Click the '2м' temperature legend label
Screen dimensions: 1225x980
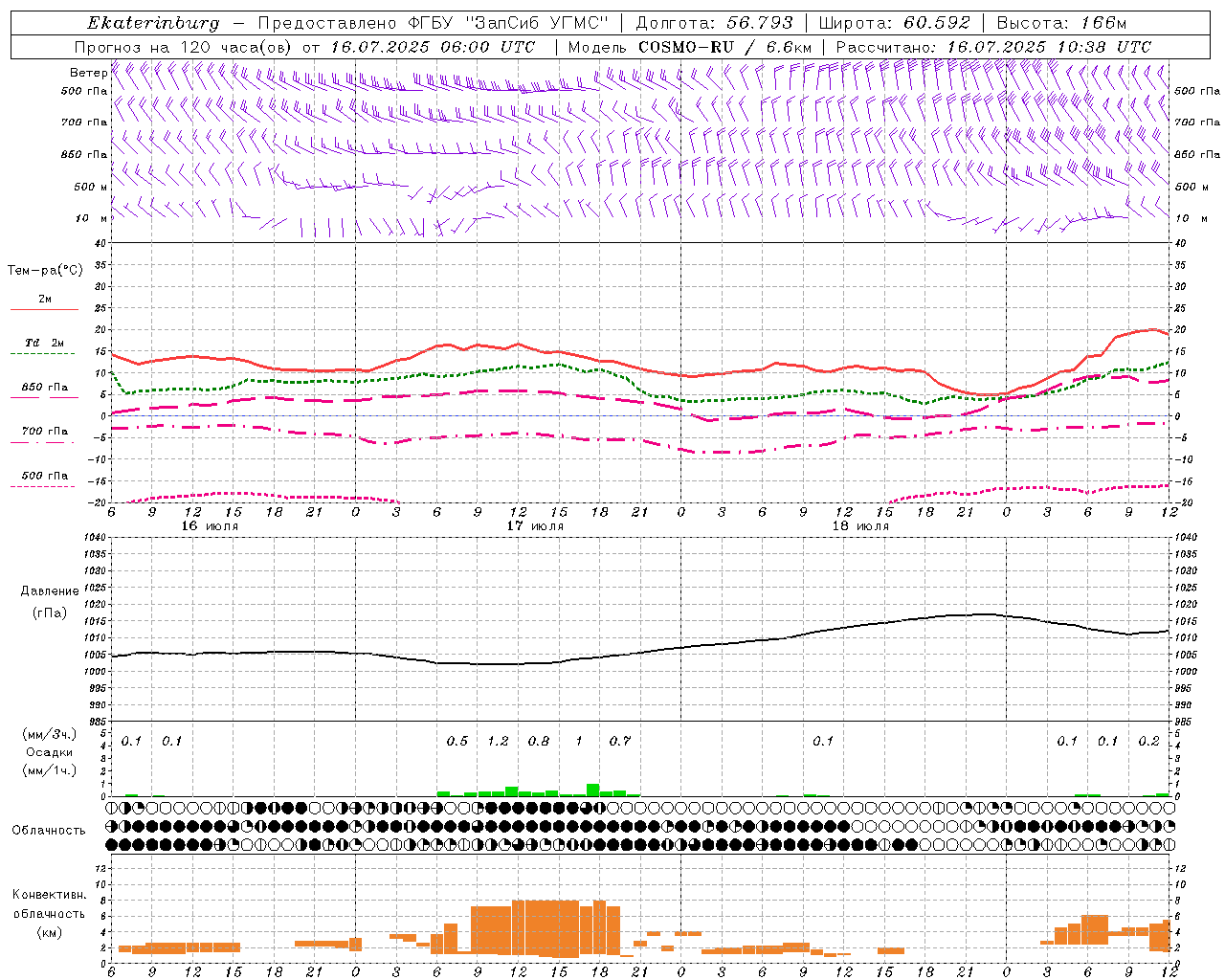(45, 299)
